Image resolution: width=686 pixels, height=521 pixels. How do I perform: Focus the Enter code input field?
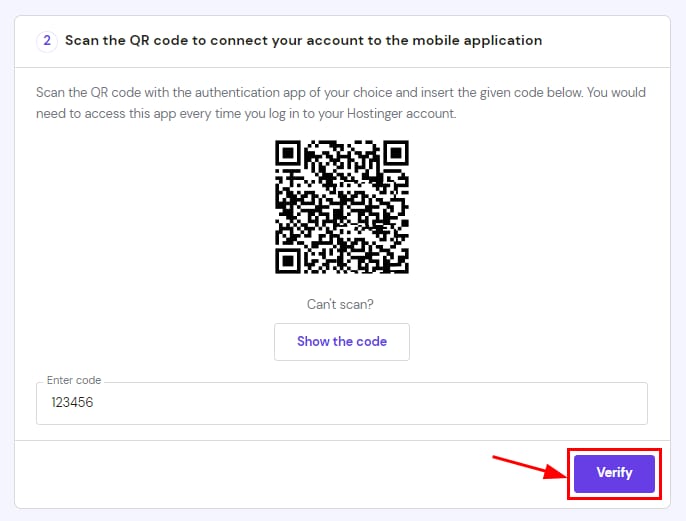click(x=342, y=403)
